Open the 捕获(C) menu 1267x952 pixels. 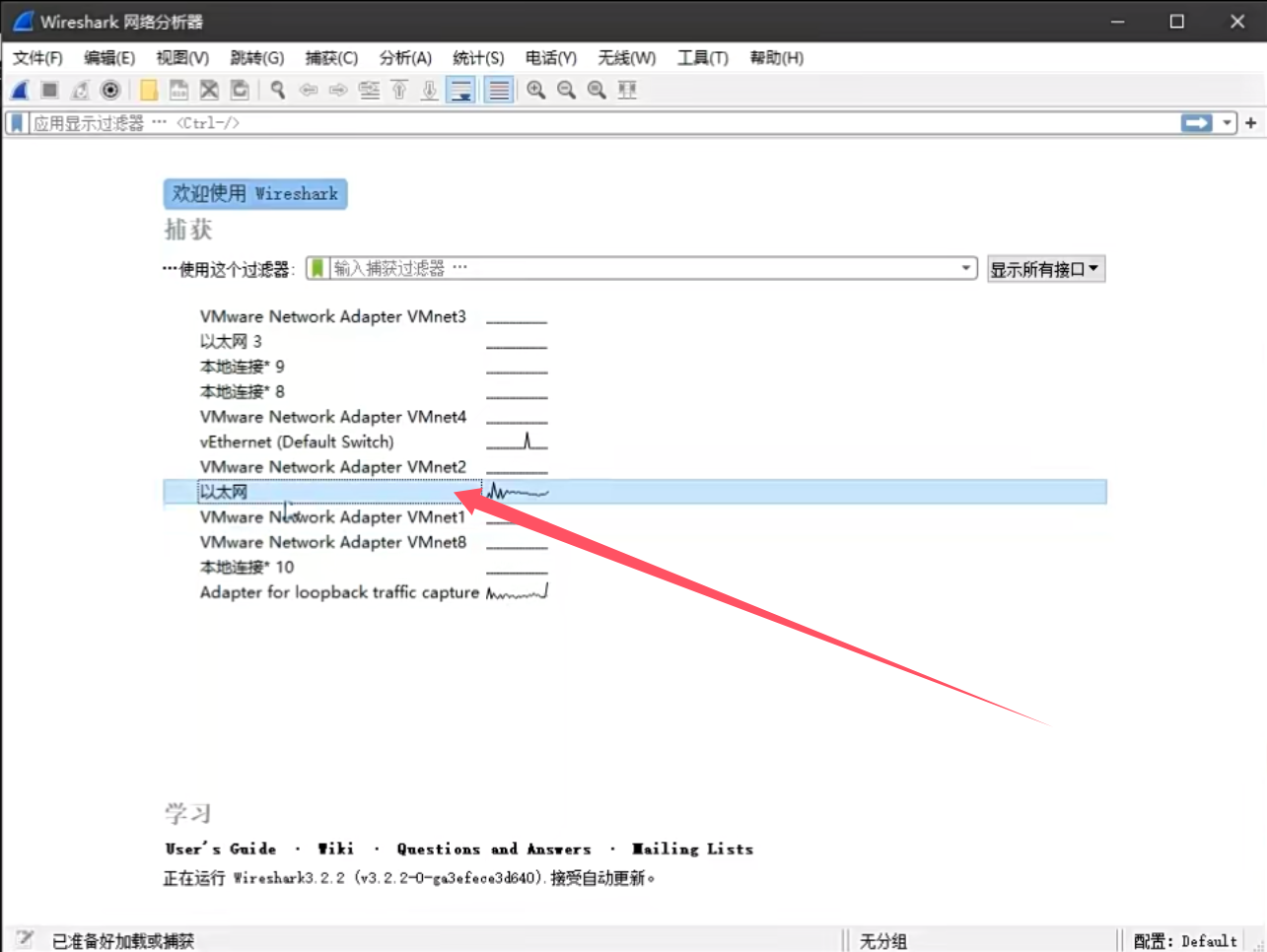[331, 58]
